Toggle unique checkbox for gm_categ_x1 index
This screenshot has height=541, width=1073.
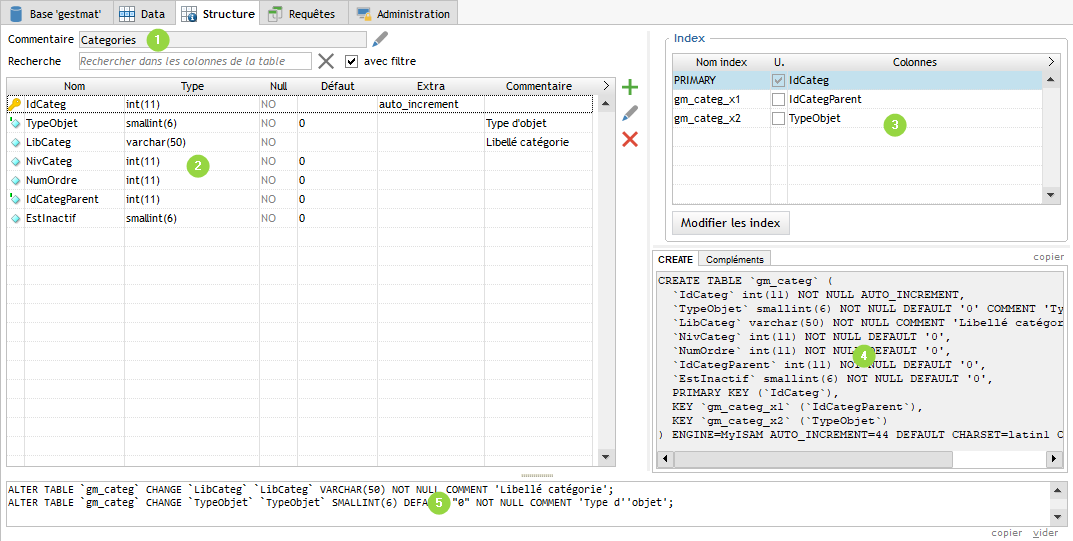tap(778, 99)
